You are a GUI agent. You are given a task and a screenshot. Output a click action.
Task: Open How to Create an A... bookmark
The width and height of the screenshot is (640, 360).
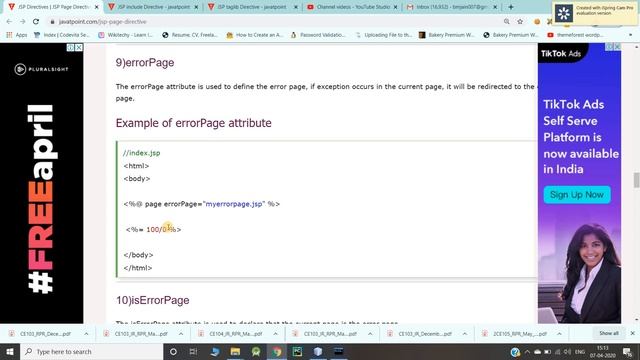coord(254,35)
